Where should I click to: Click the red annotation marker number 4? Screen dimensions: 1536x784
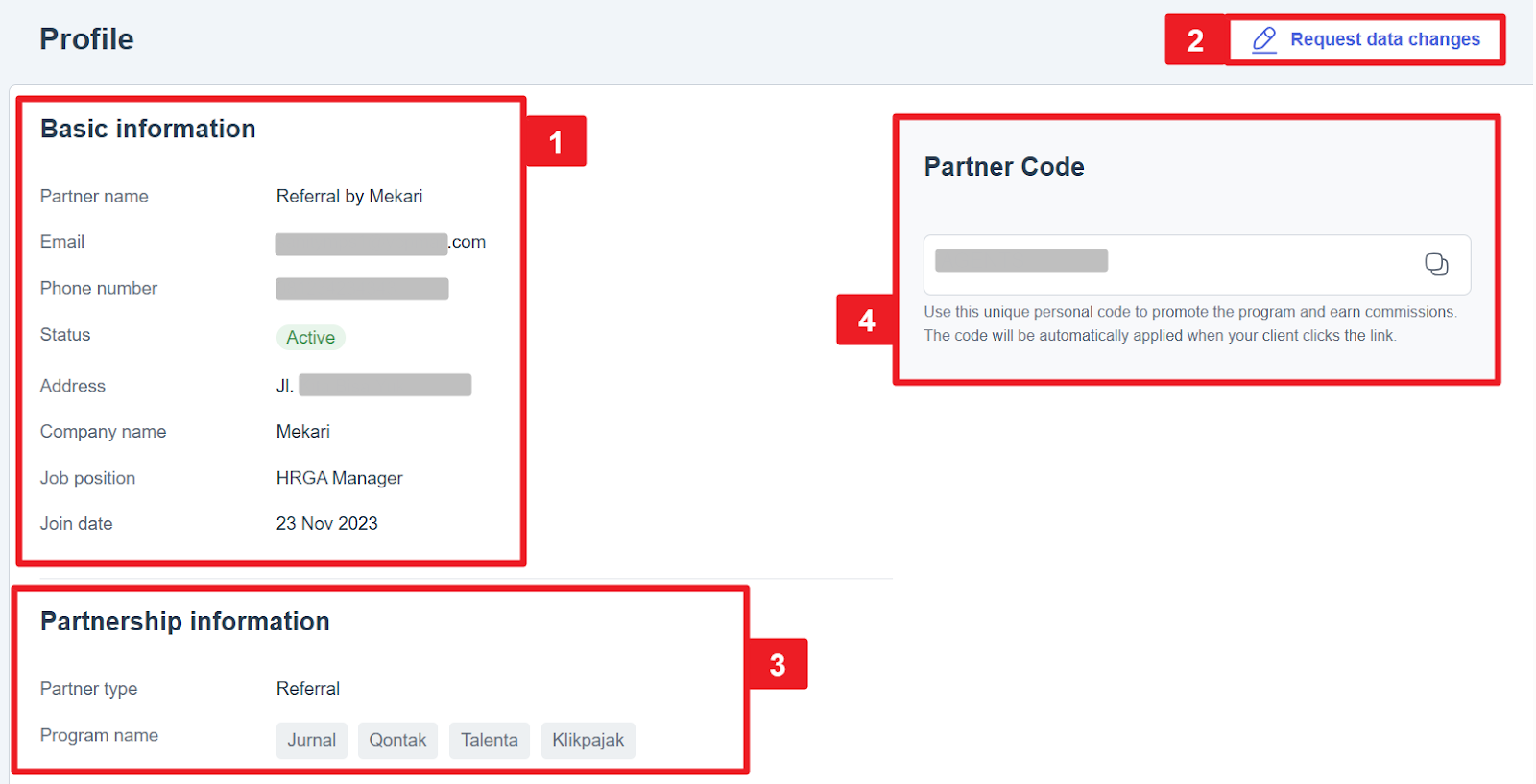[866, 320]
